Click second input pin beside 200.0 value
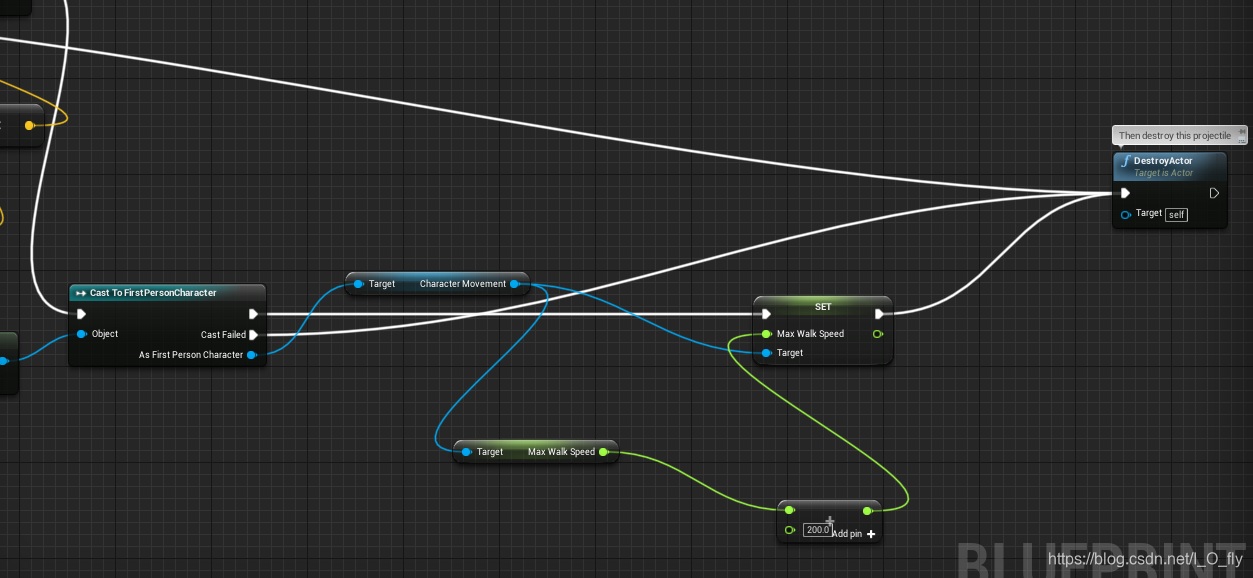This screenshot has width=1253, height=578. click(x=790, y=529)
